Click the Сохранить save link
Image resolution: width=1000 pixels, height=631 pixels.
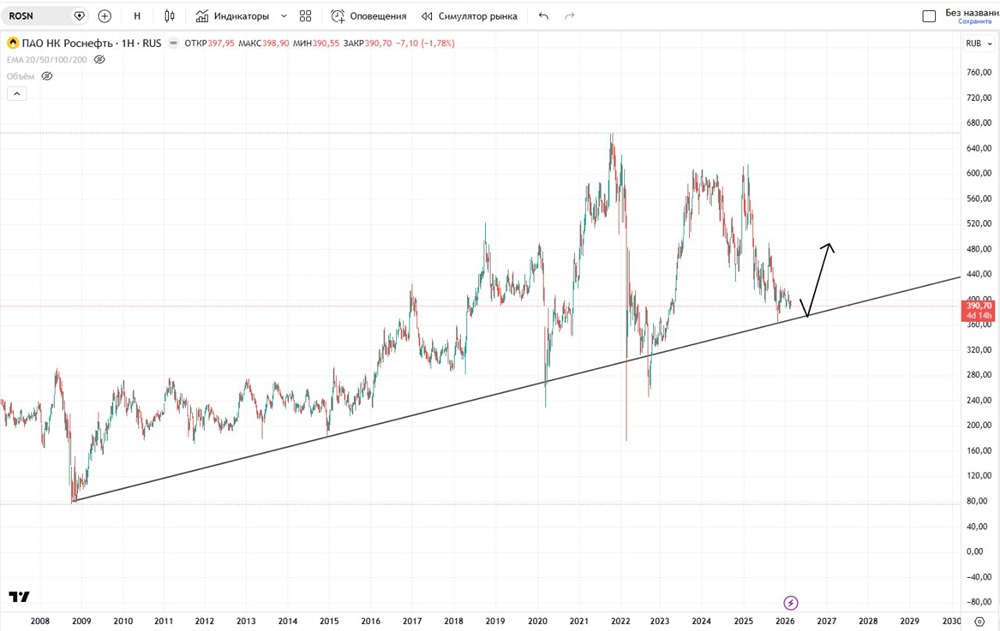[973, 21]
